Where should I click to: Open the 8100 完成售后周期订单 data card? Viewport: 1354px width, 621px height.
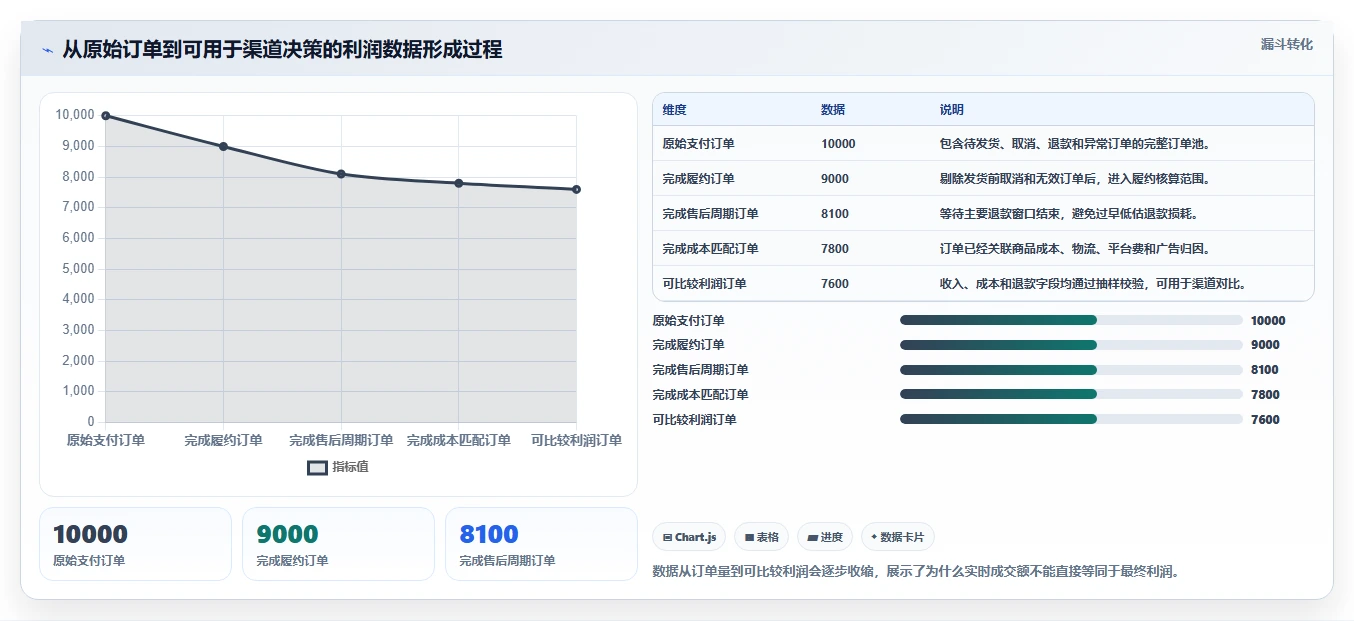[x=541, y=544]
